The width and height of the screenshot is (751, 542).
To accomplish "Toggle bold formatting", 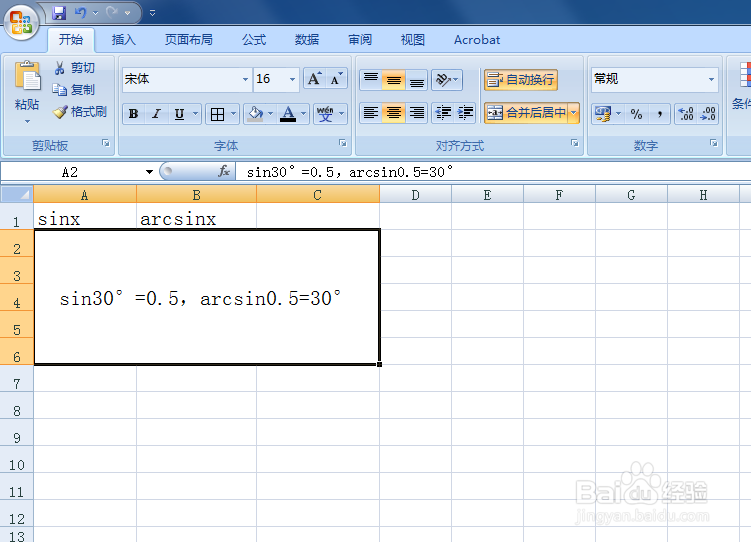I will coord(133,114).
